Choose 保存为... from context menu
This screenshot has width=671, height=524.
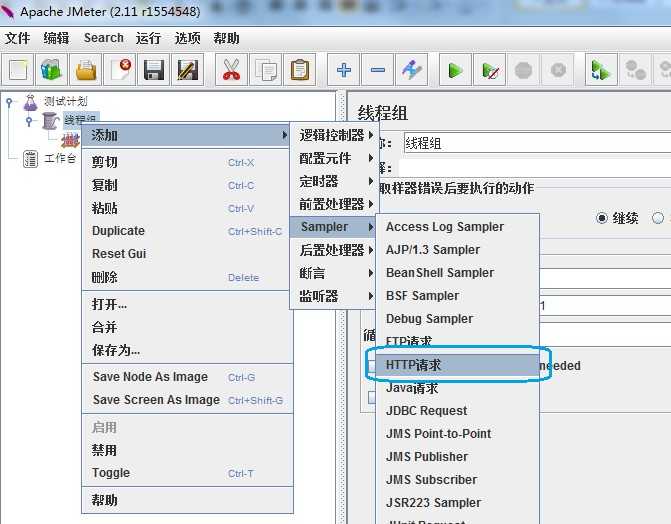coord(187,351)
